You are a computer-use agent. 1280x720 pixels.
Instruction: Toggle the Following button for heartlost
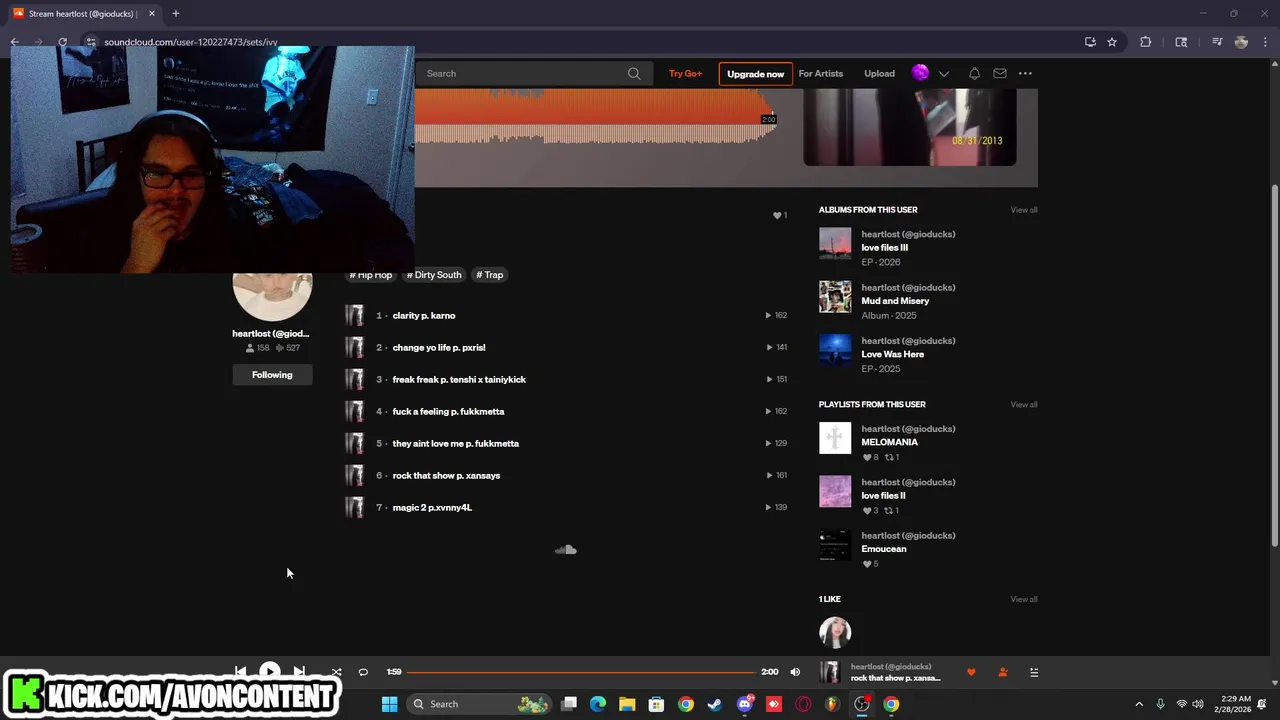[272, 374]
